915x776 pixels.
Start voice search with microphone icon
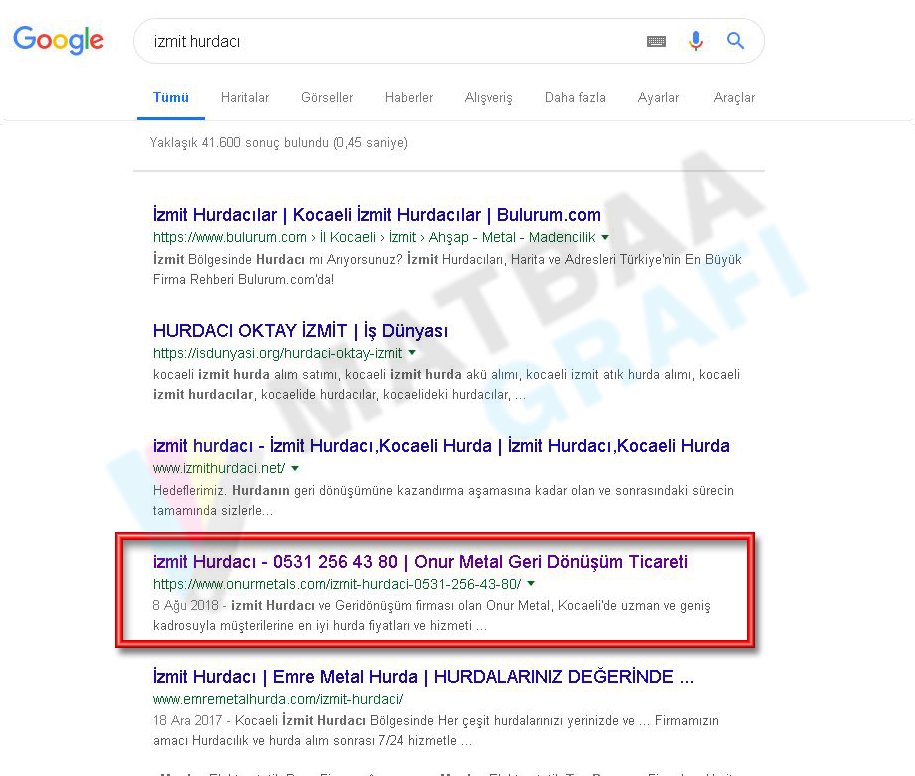[x=696, y=41]
